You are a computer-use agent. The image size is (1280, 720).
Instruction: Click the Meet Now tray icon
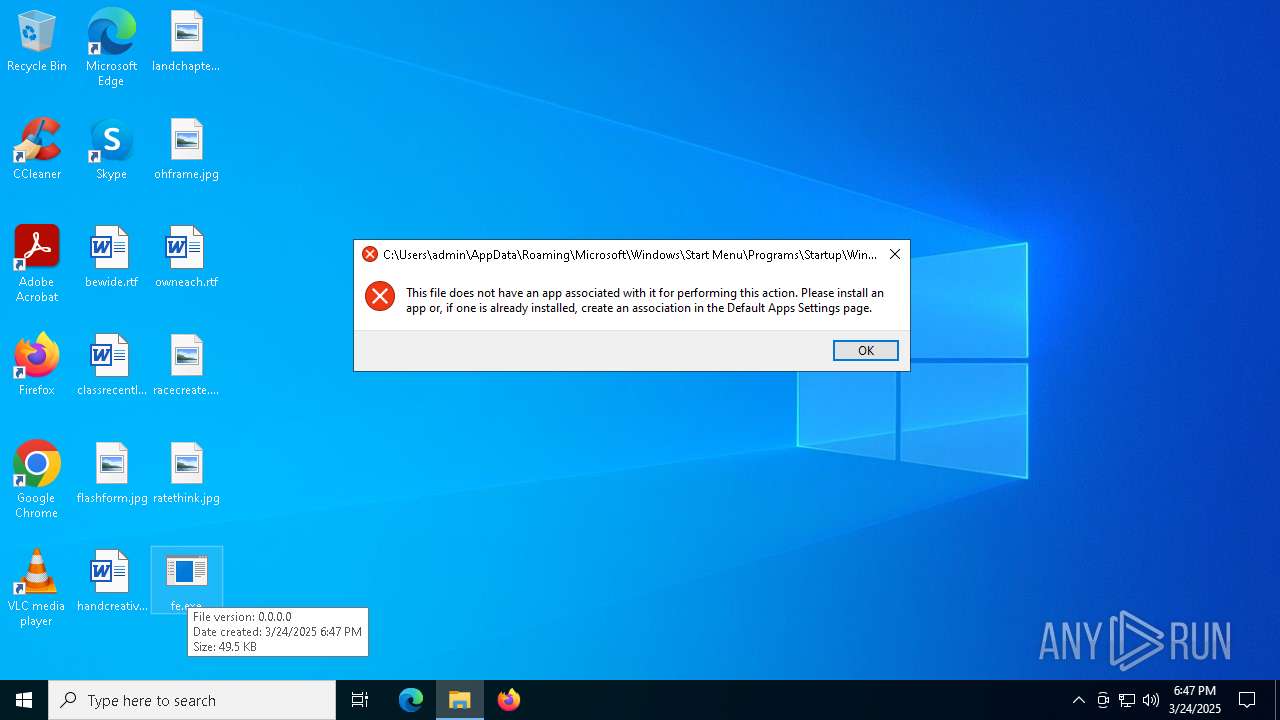(1103, 700)
